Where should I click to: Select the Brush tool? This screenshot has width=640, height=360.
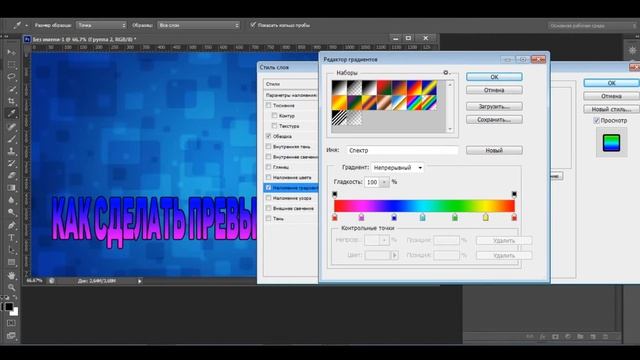pos(11,139)
